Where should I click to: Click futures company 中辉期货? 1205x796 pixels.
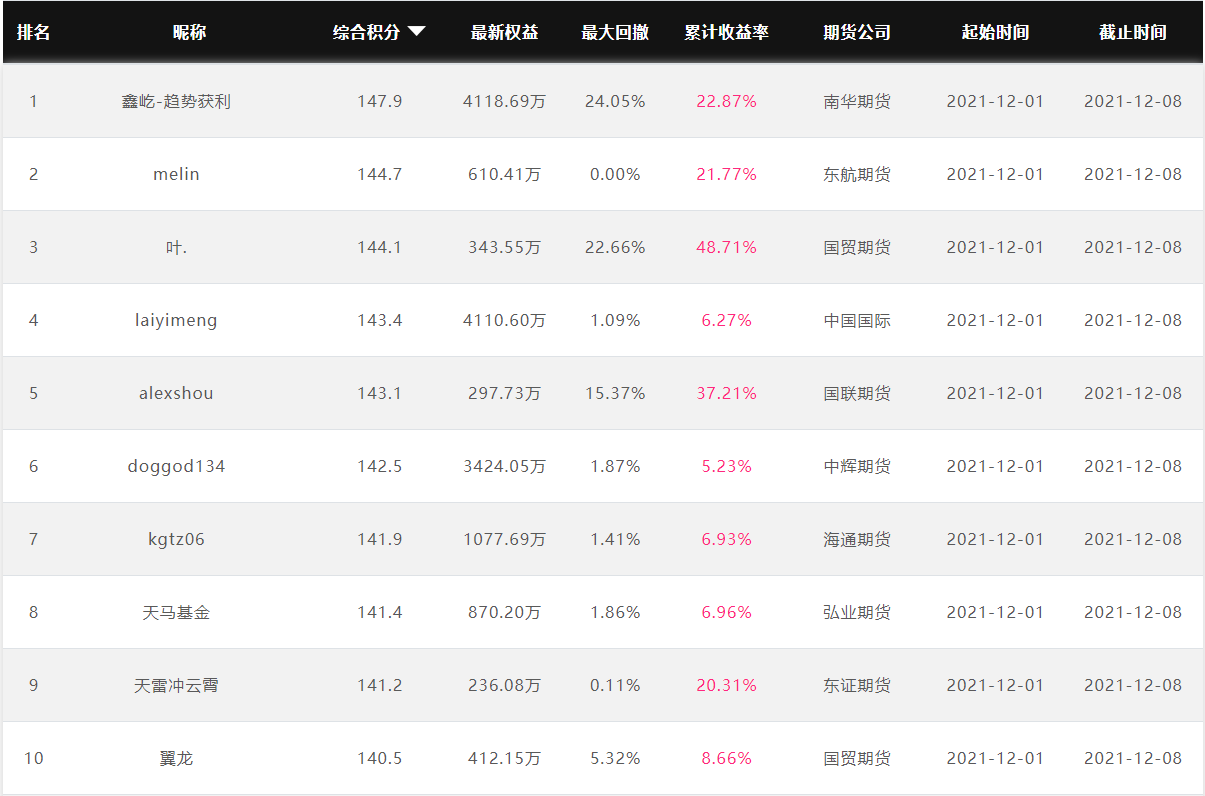tap(857, 466)
